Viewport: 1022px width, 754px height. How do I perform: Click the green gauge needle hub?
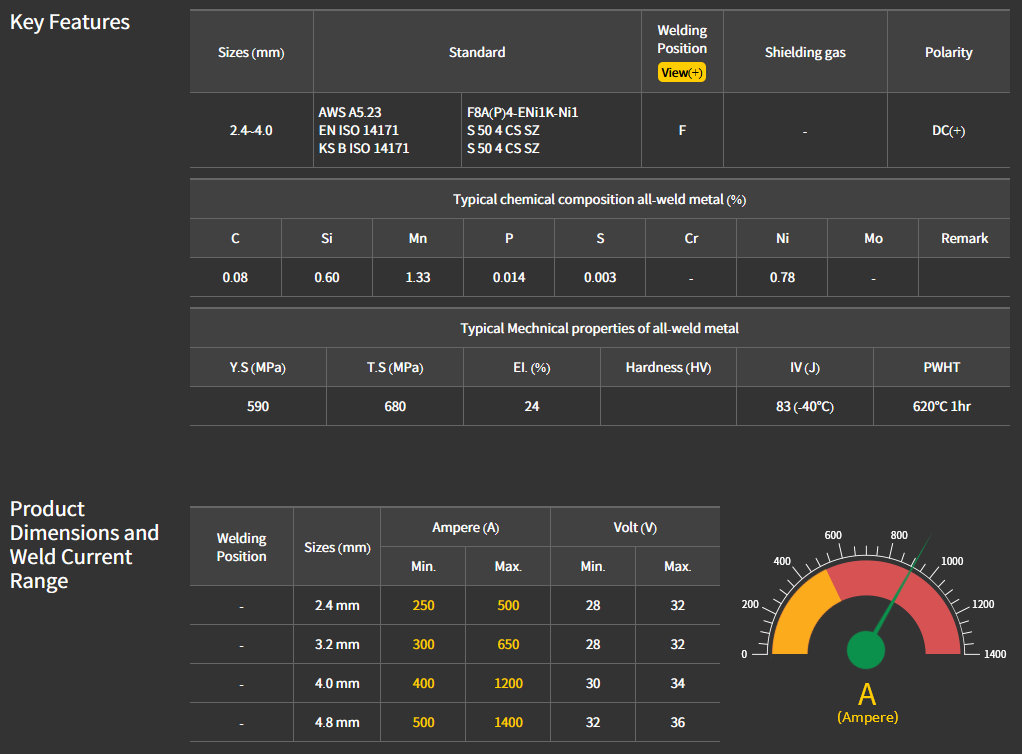click(x=866, y=649)
